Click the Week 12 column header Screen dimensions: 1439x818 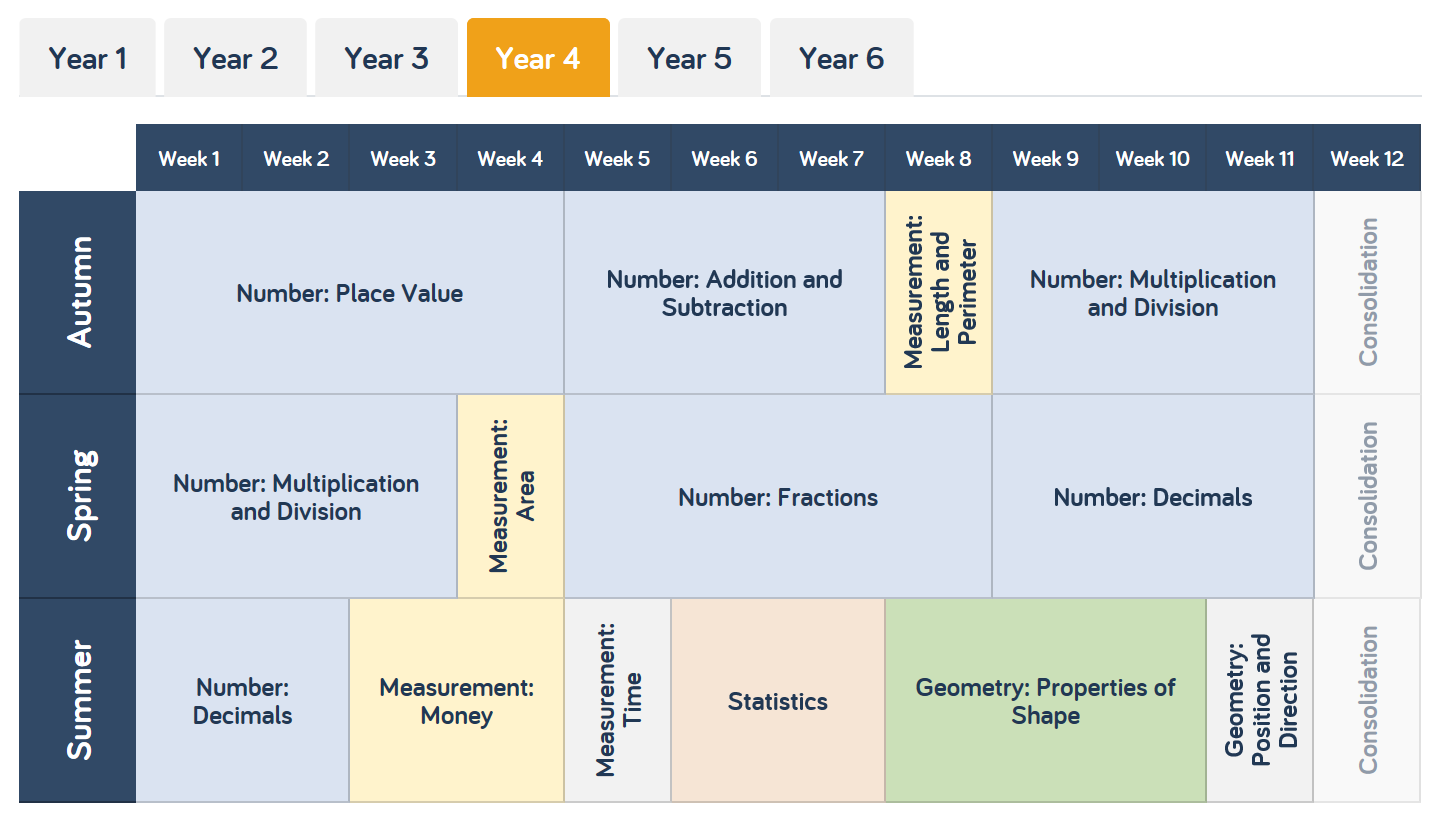click(x=1366, y=157)
